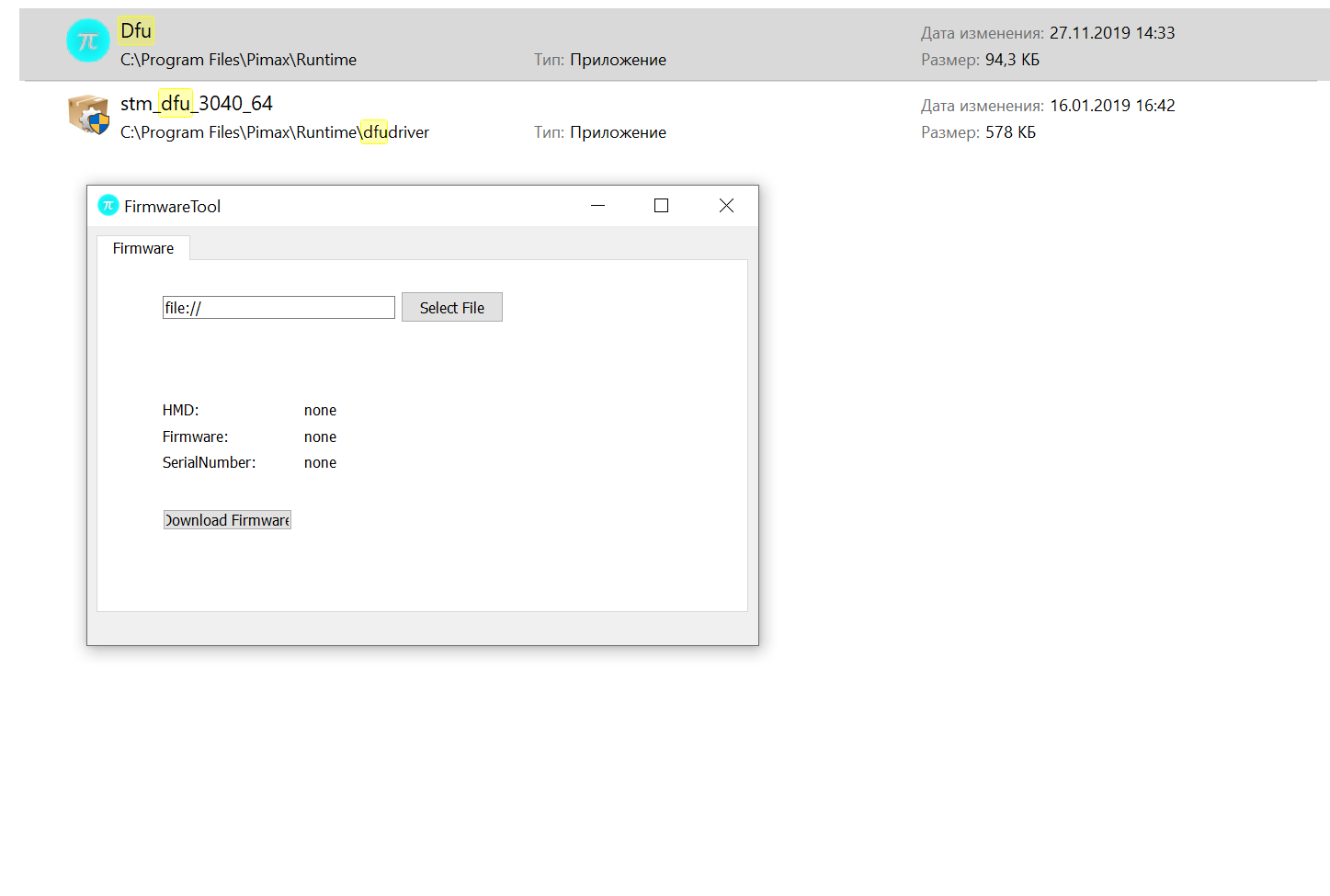Screen dimensions: 1330x896
Task: Click the Firmware value none
Action: tap(320, 437)
